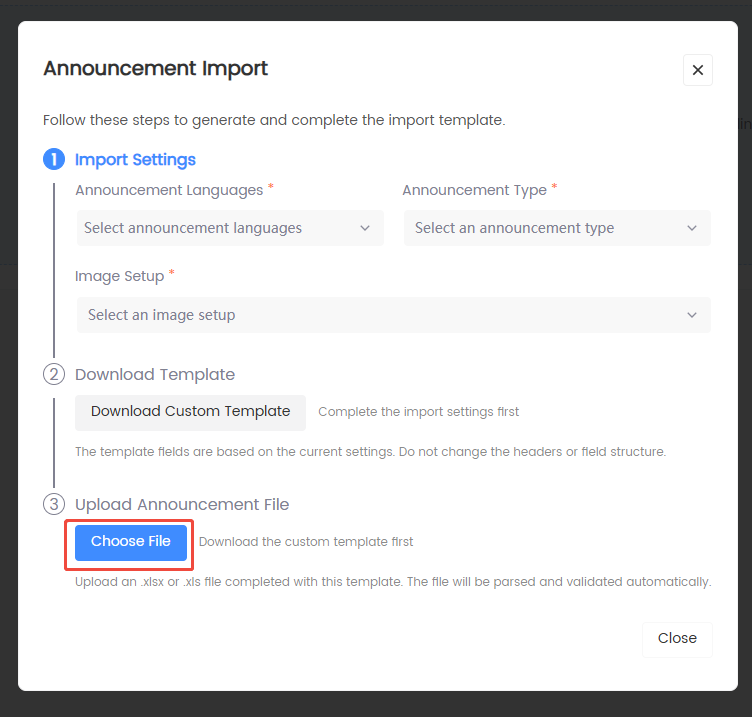Select step 3 circle icon for Upload Announcement File
The image size is (752, 717).
click(54, 505)
